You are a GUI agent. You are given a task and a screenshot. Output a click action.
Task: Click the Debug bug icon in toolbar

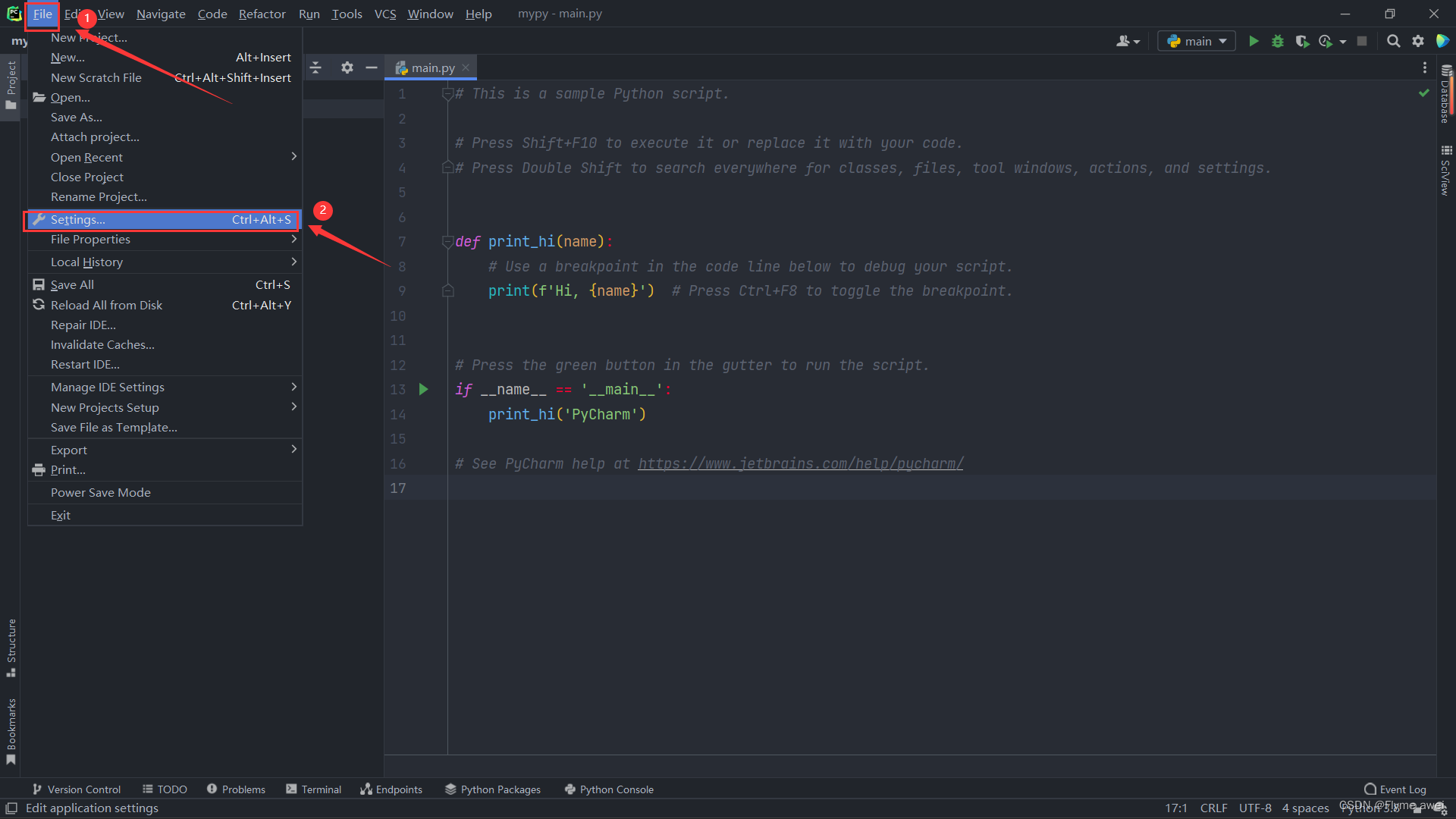(x=1278, y=41)
